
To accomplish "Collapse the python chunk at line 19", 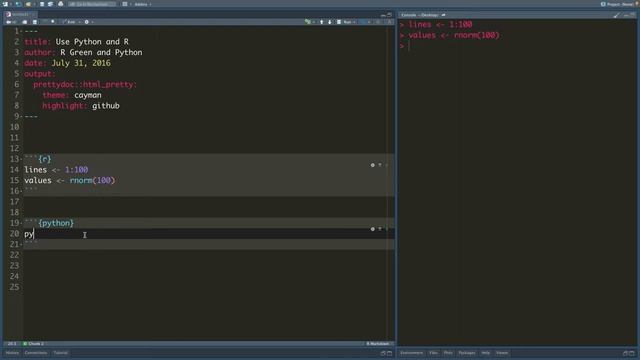I will pos(21,223).
